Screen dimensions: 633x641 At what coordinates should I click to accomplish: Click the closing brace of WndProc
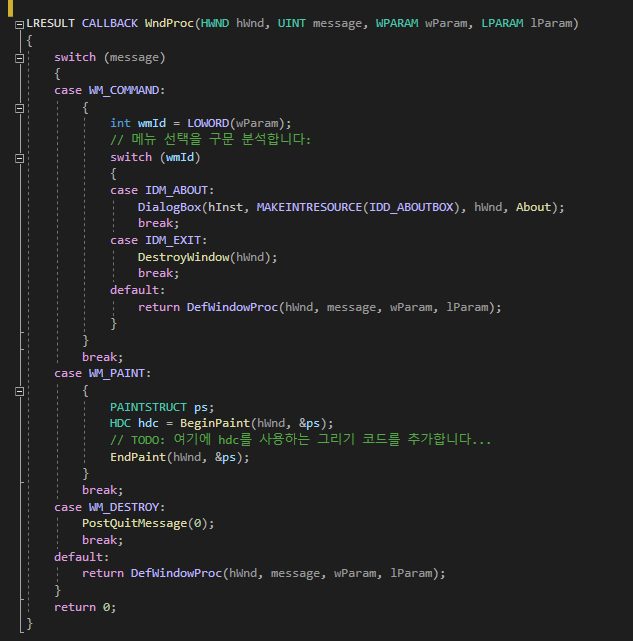click(x=29, y=624)
